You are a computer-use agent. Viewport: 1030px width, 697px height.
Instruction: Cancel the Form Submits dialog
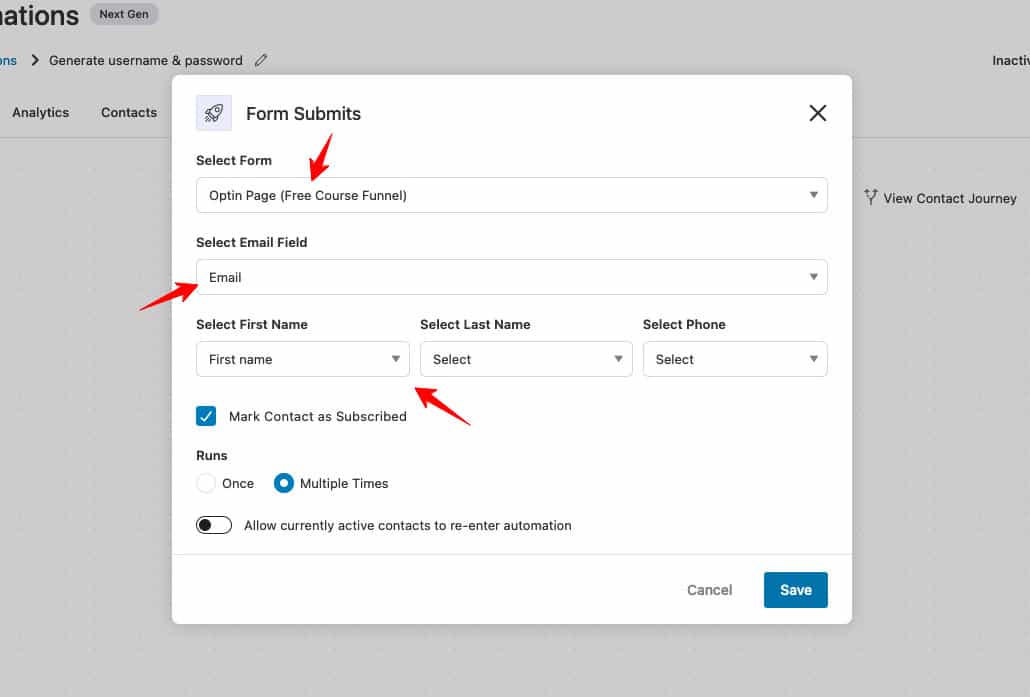(x=709, y=590)
